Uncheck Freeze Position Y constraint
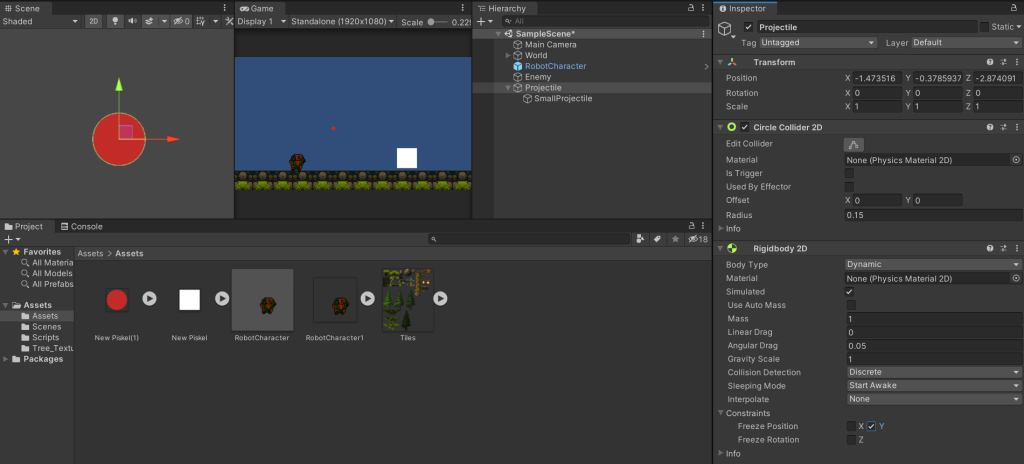Image resolution: width=1024 pixels, height=464 pixels. (x=871, y=426)
